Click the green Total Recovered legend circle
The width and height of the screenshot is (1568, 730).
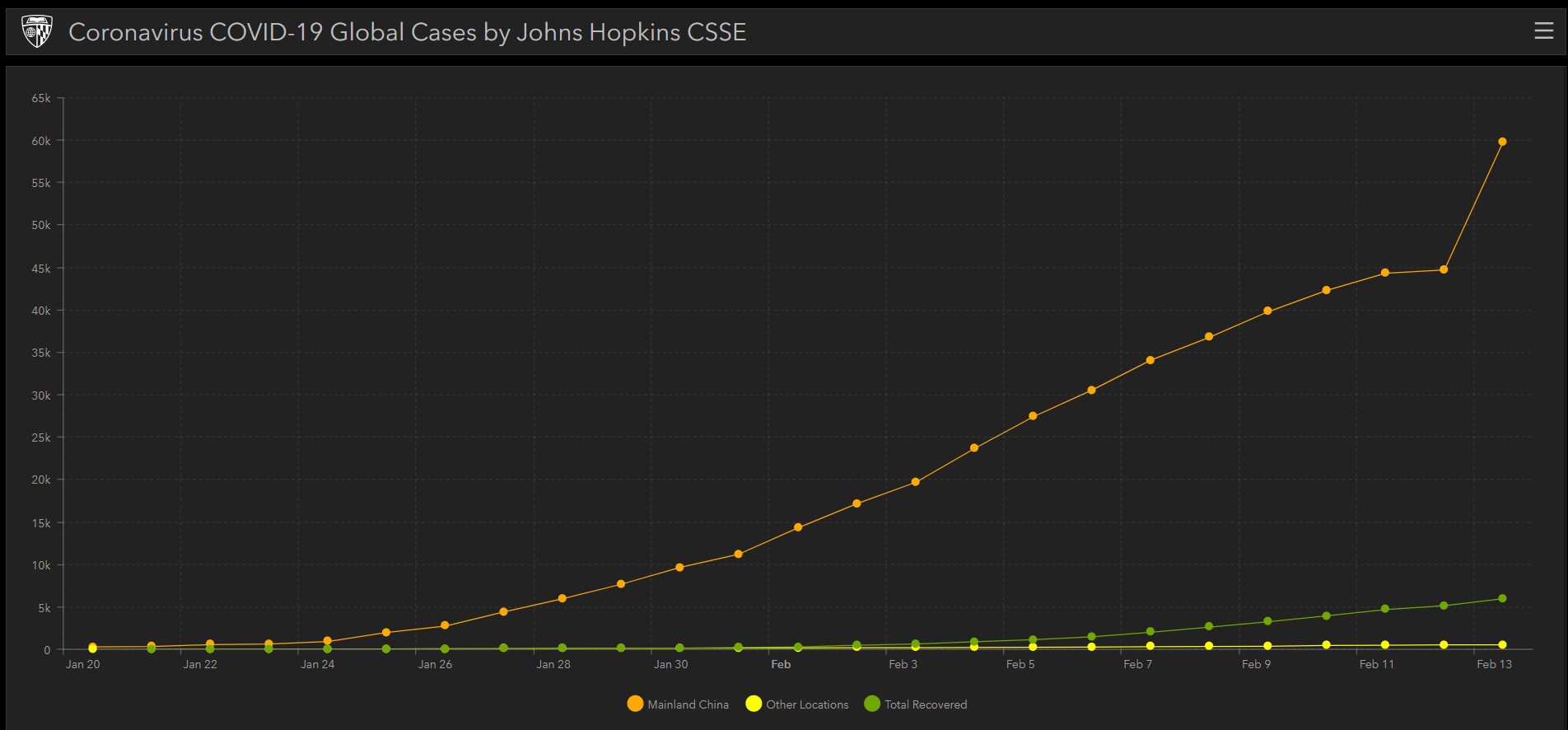pos(872,704)
